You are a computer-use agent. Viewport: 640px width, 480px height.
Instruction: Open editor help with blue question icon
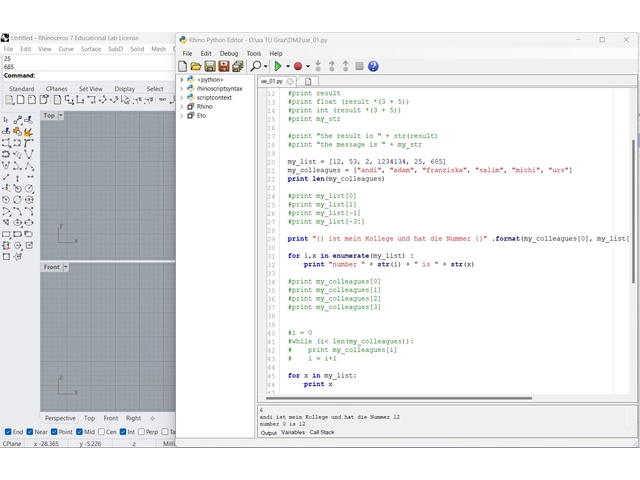pos(373,66)
